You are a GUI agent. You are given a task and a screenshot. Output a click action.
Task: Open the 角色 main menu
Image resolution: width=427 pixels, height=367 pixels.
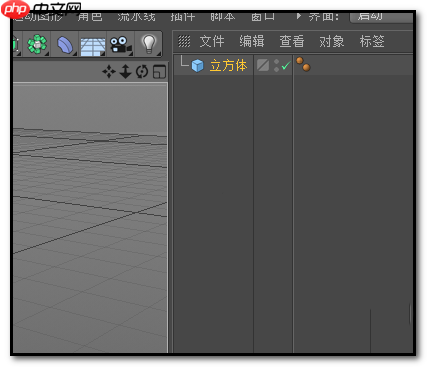pos(90,16)
